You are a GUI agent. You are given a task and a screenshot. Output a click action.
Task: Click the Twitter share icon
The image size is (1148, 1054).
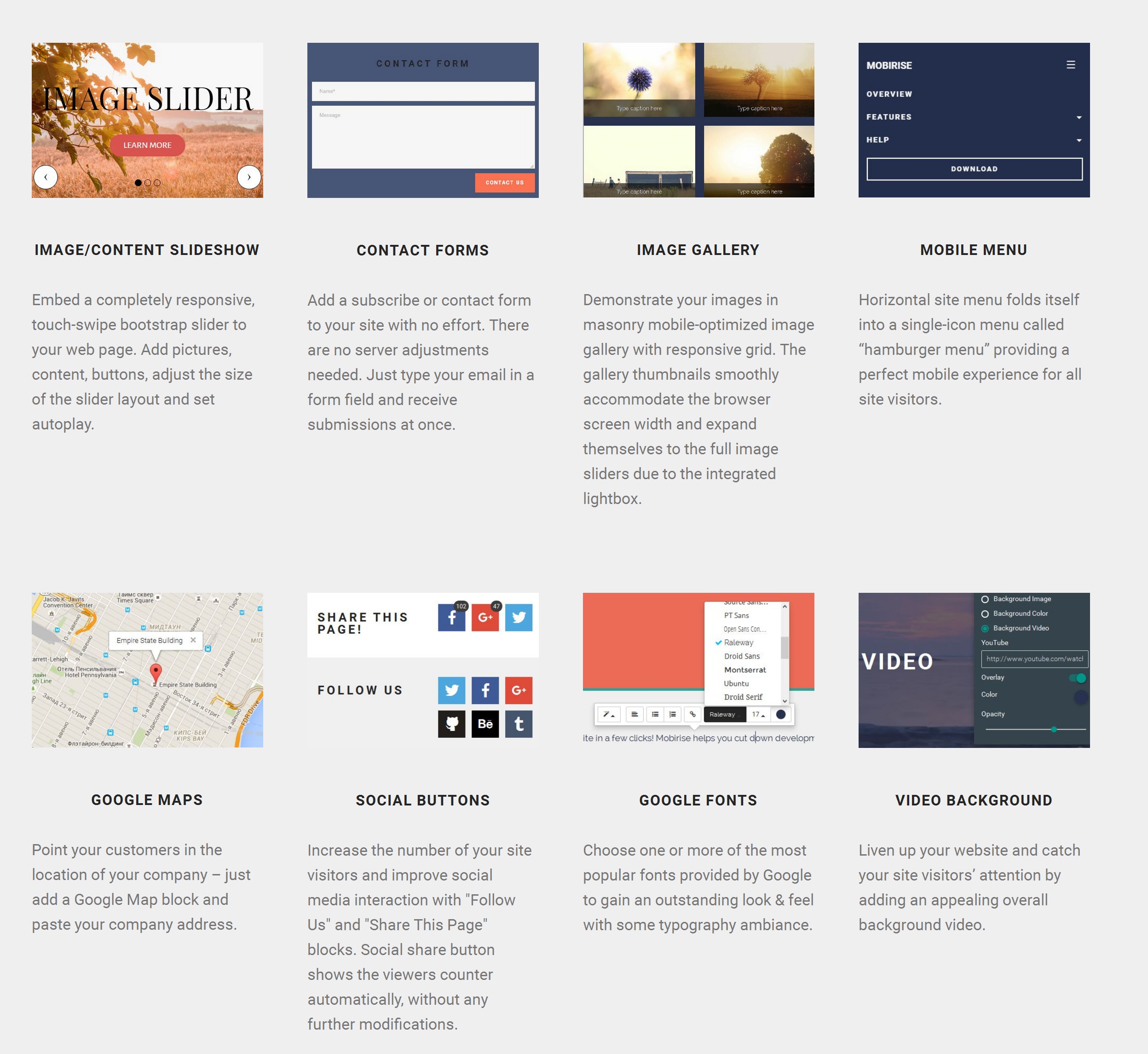tap(519, 618)
